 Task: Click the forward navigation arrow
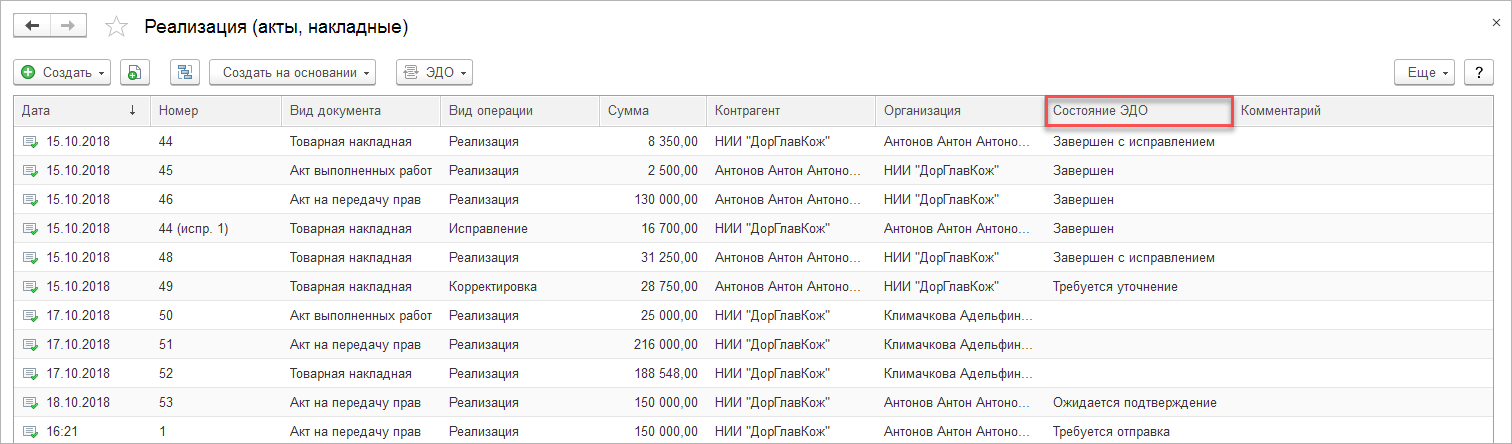coord(68,26)
